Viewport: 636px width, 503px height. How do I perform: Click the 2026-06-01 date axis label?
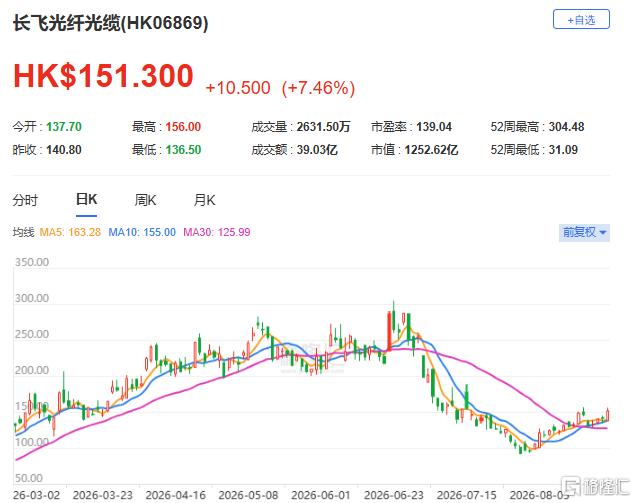[321, 495]
